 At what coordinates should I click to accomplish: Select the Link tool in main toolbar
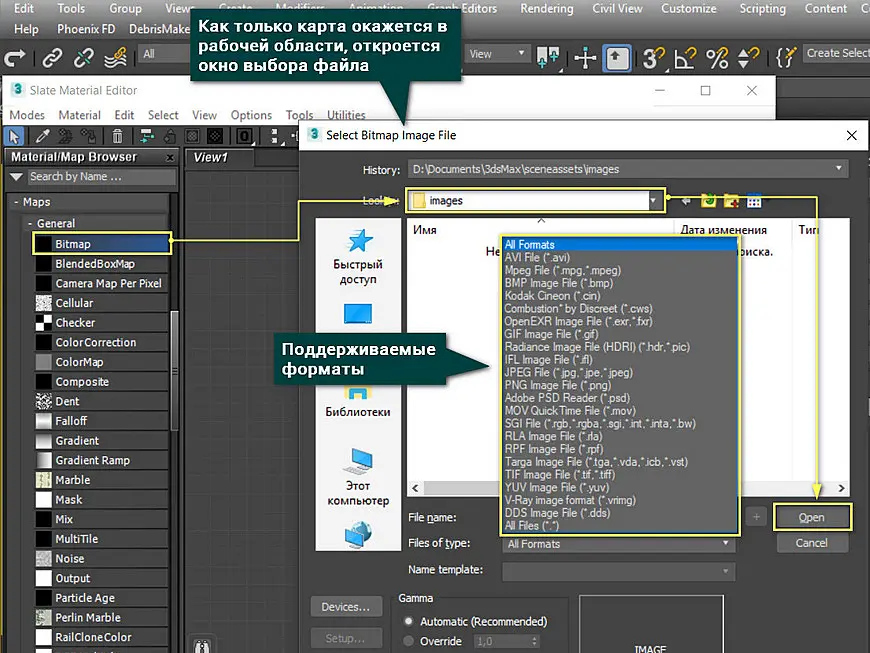52,57
